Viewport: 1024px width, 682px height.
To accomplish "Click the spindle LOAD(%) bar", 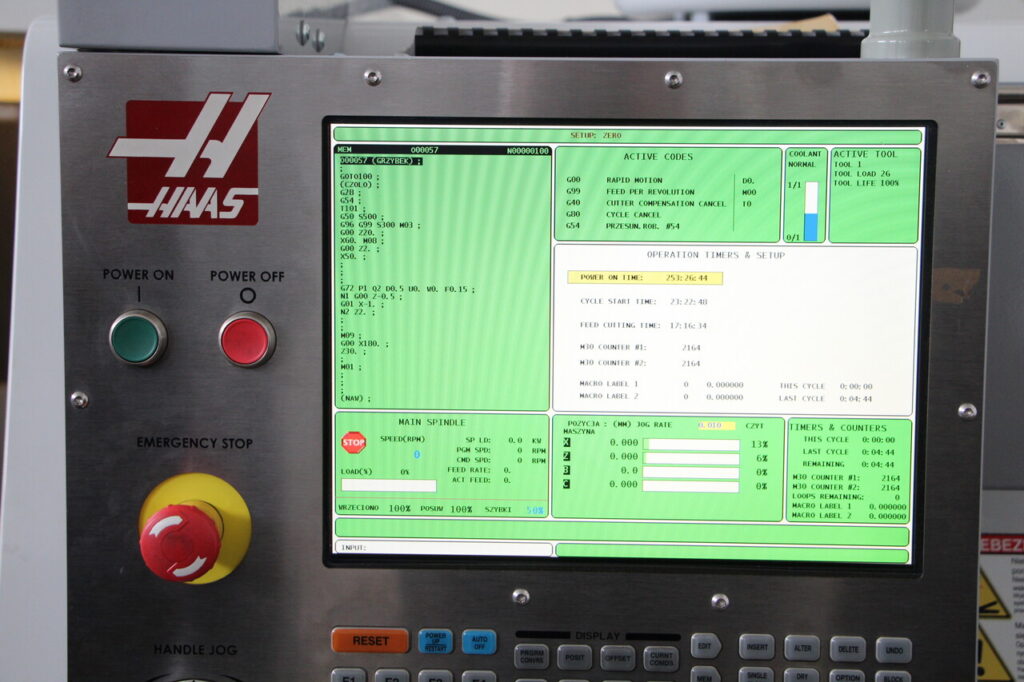I will click(388, 486).
